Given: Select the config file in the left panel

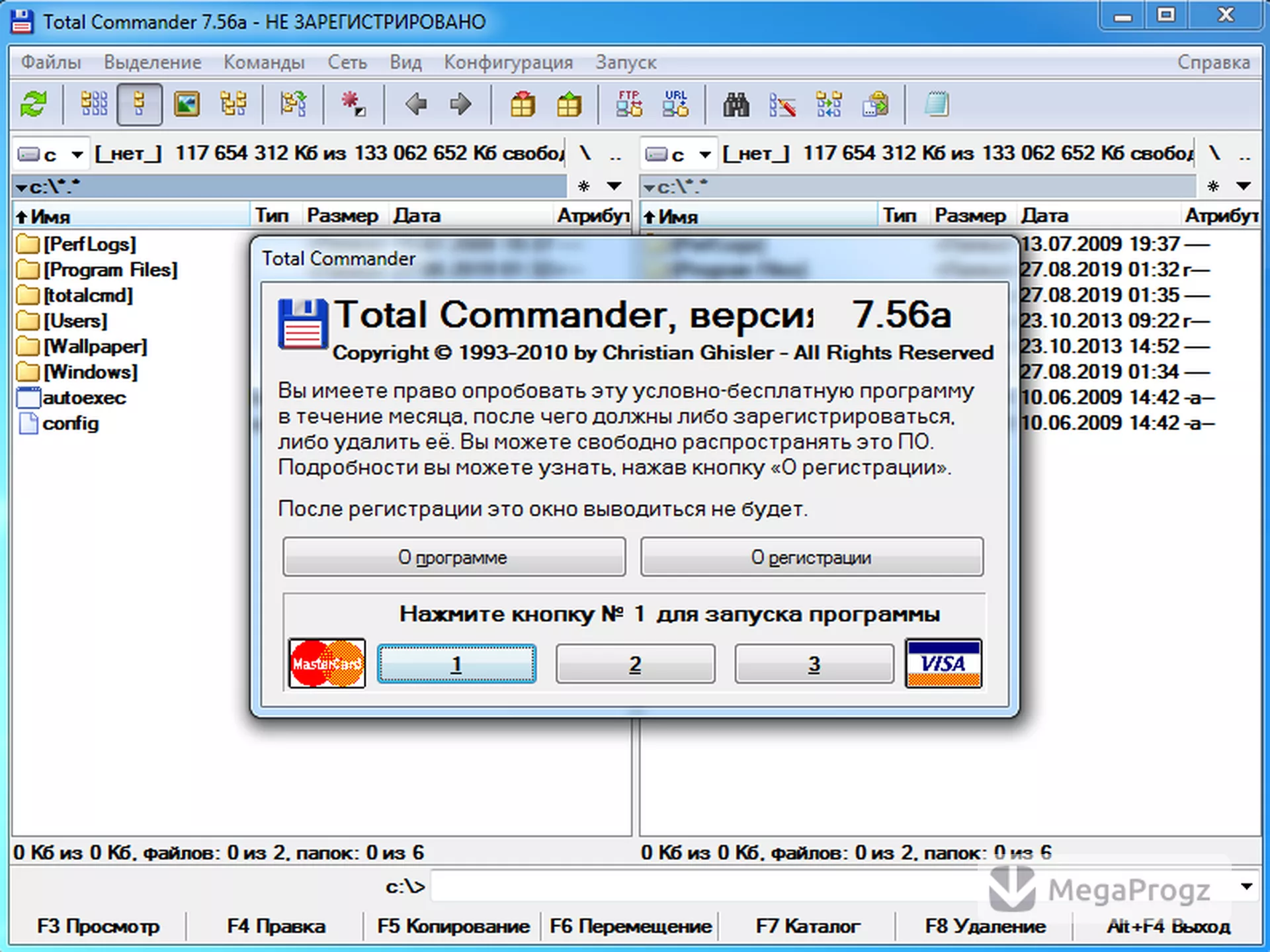Looking at the screenshot, I should coord(58,423).
